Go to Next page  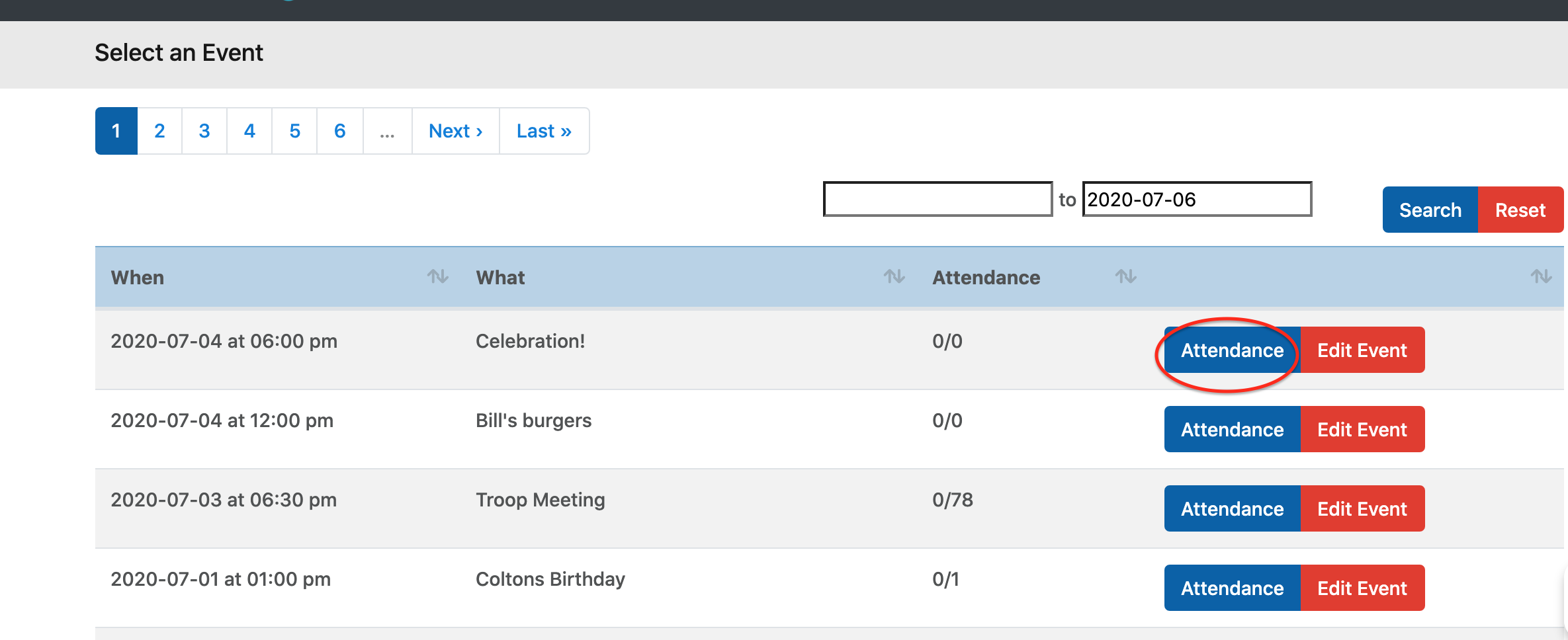455,131
